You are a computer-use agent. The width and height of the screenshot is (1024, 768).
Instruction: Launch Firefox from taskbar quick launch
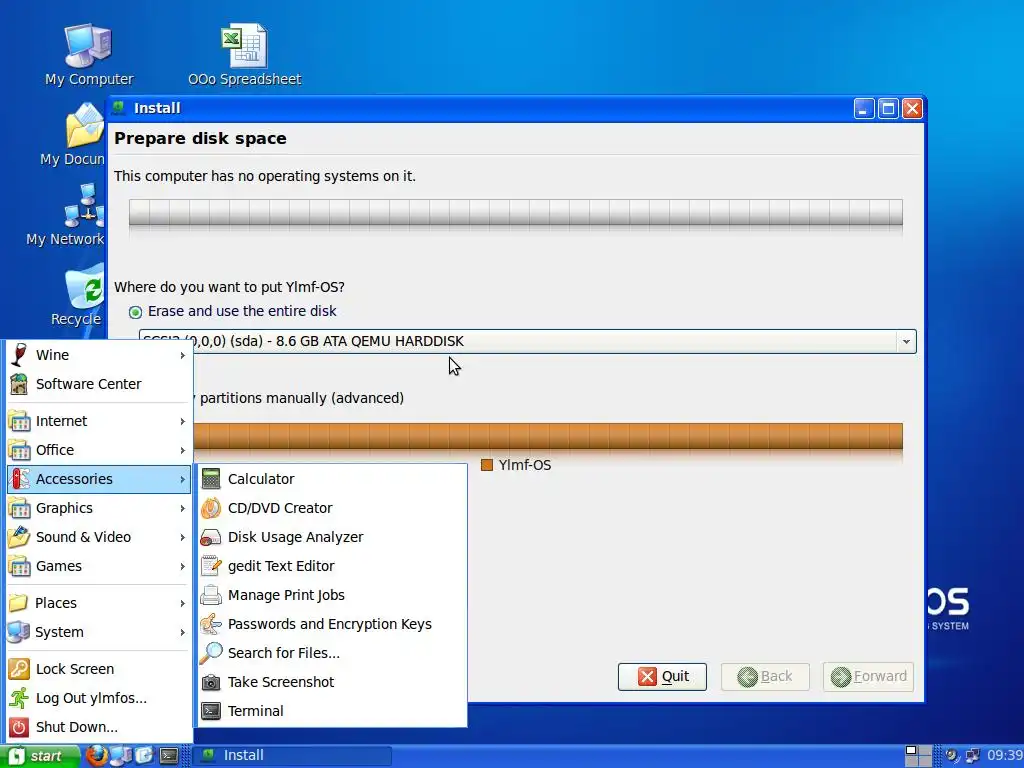97,756
